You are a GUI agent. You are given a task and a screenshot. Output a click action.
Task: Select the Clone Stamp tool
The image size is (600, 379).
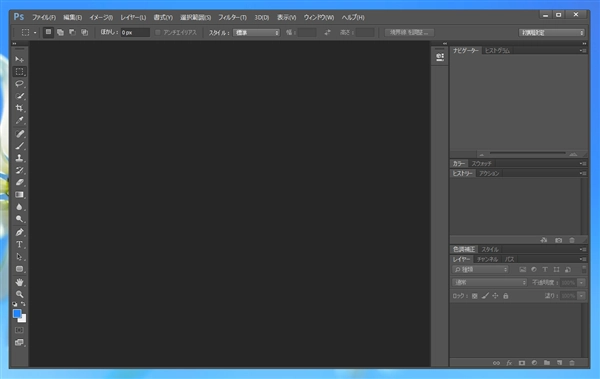tap(19, 158)
